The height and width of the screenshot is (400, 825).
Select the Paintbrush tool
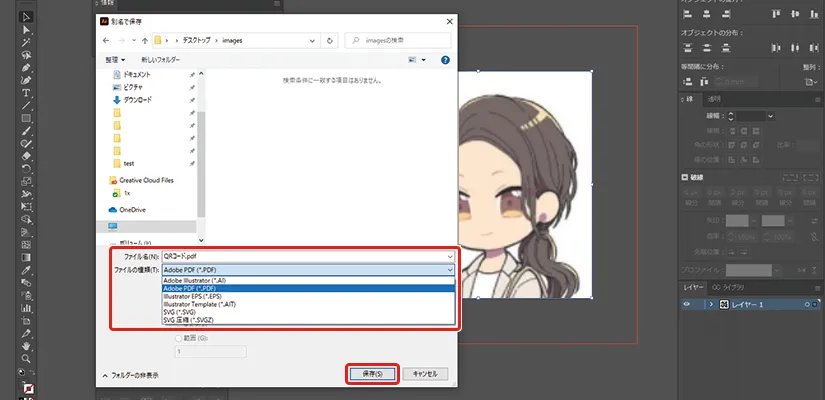click(x=26, y=131)
